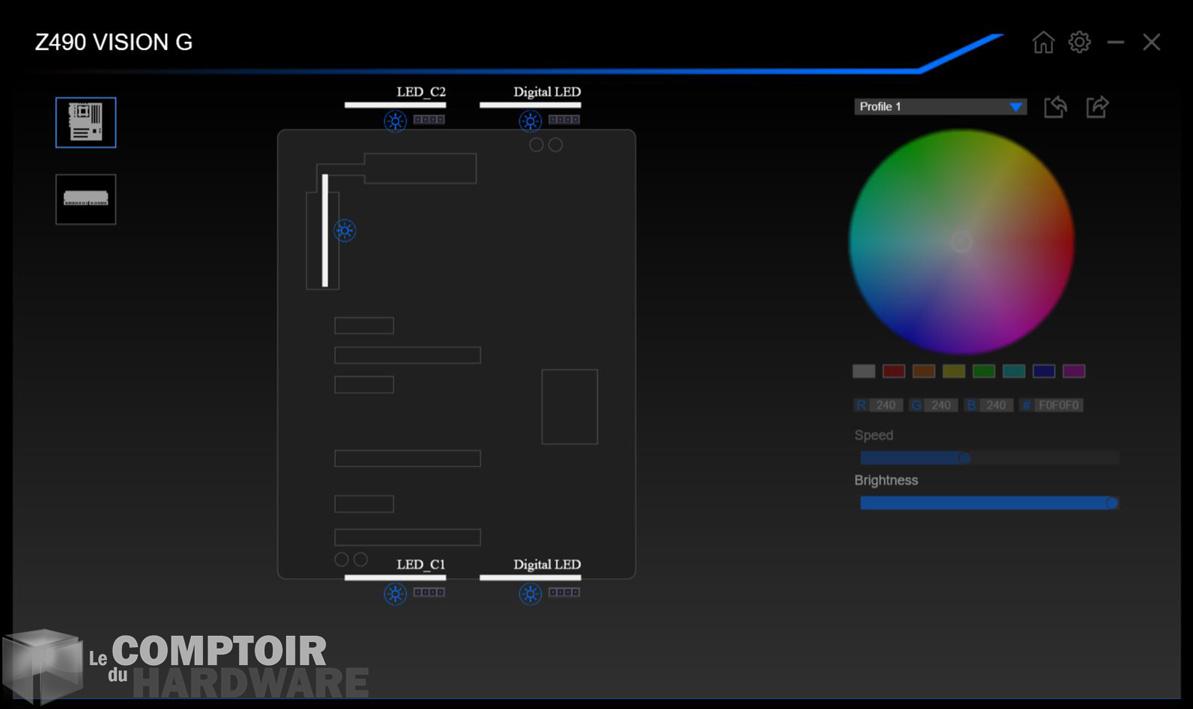Choose the yellow color swatch

[954, 371]
